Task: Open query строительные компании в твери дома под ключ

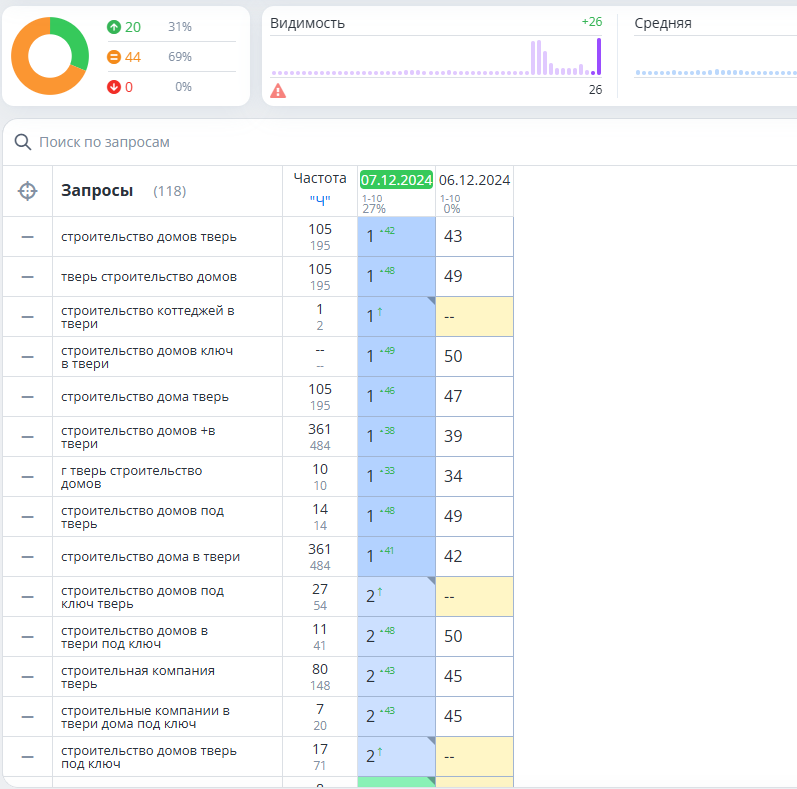Action: (145, 717)
